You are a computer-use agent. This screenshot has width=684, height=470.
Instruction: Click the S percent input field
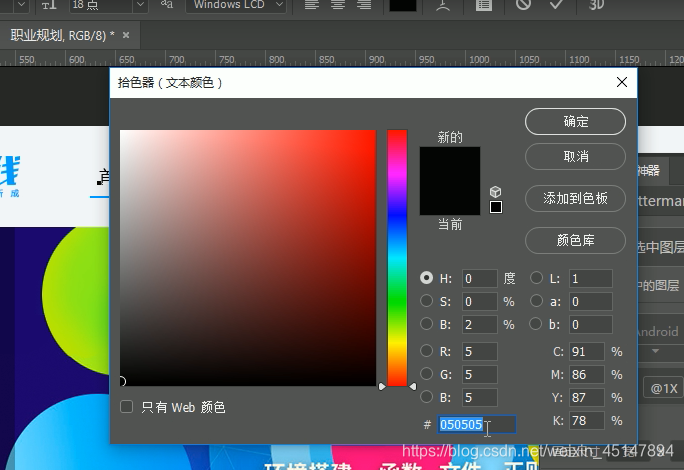(x=479, y=301)
